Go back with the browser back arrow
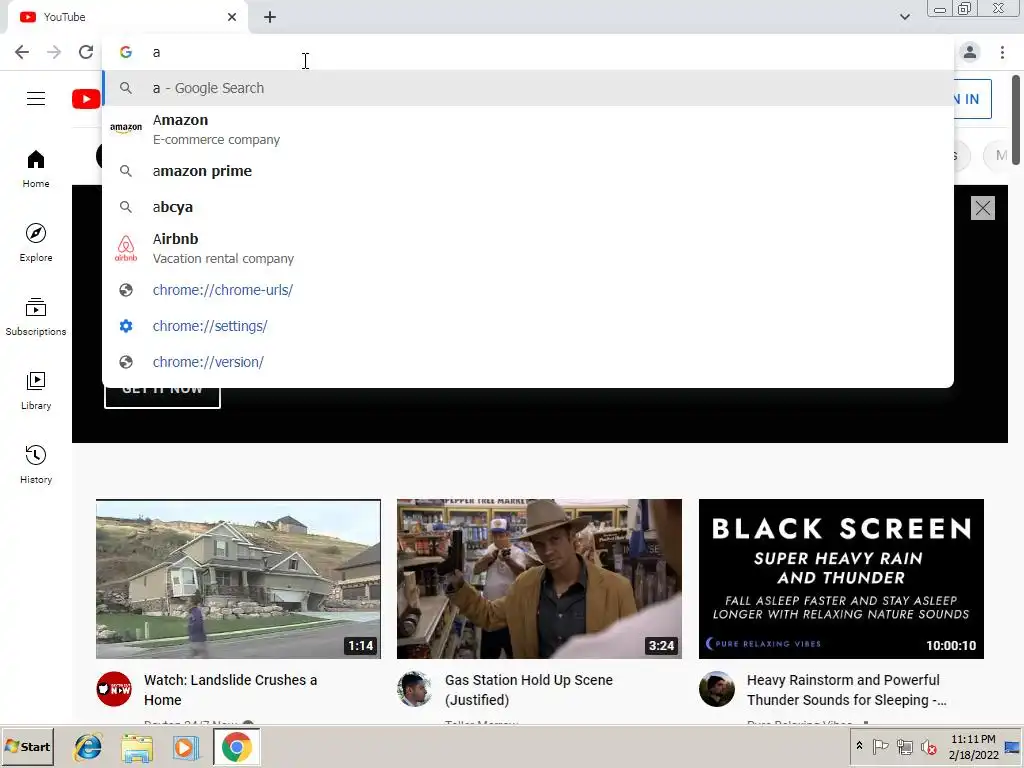The height and width of the screenshot is (768, 1024). (x=22, y=52)
